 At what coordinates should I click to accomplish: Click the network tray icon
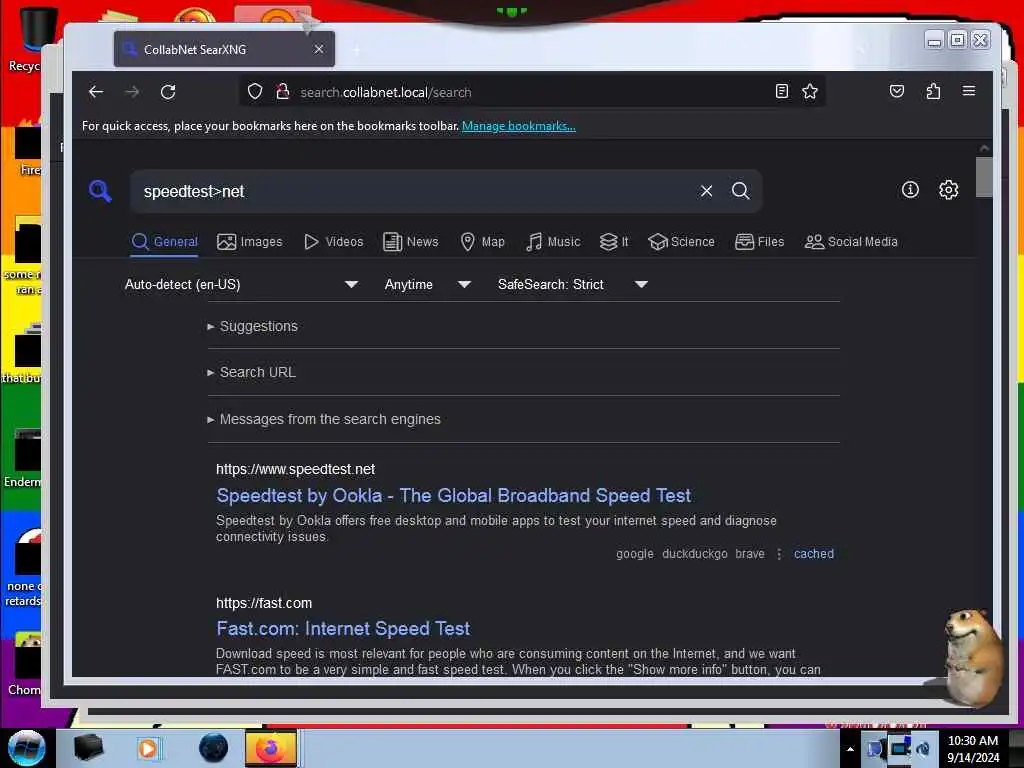pos(900,748)
